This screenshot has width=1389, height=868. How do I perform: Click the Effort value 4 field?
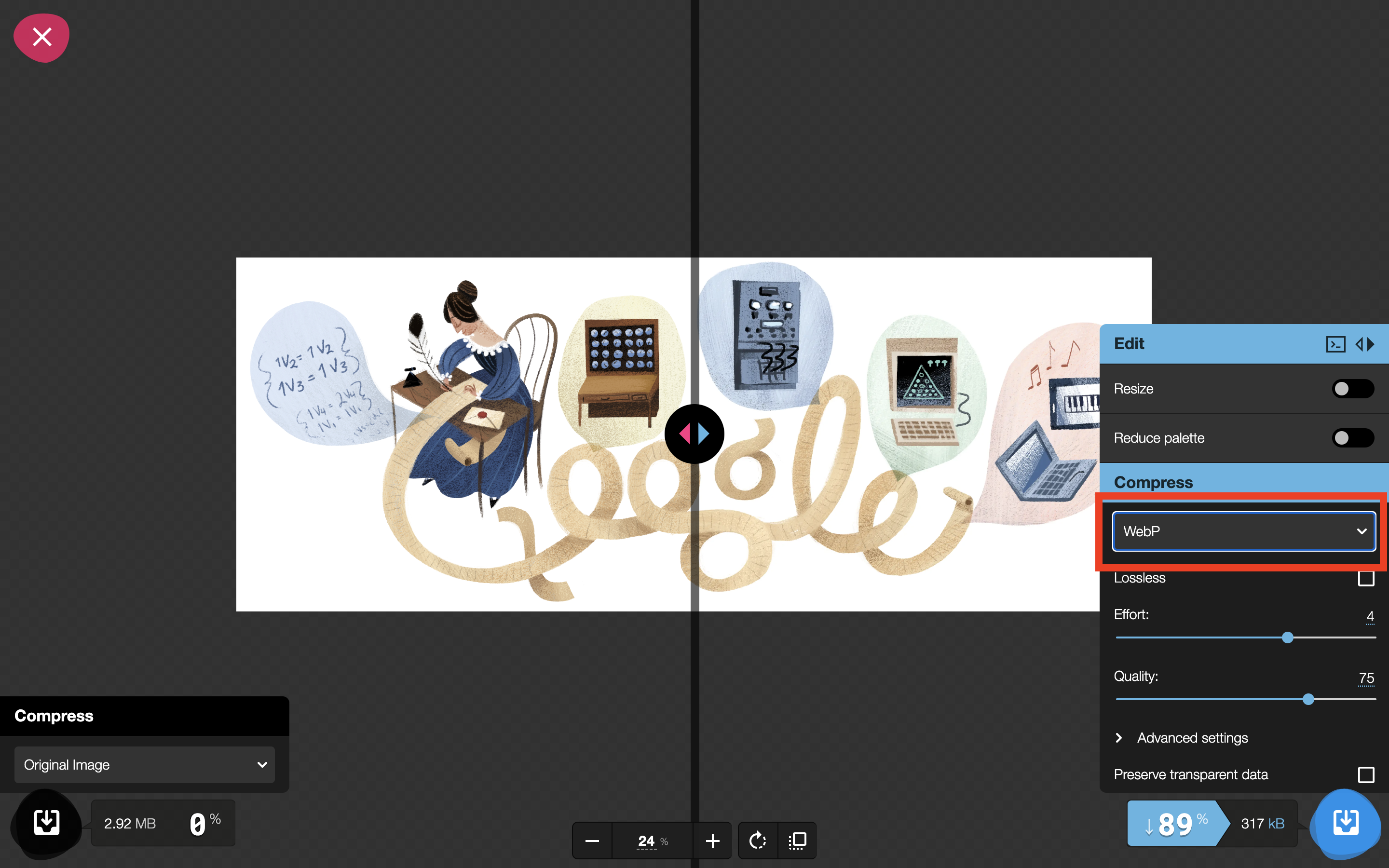pos(1370,617)
